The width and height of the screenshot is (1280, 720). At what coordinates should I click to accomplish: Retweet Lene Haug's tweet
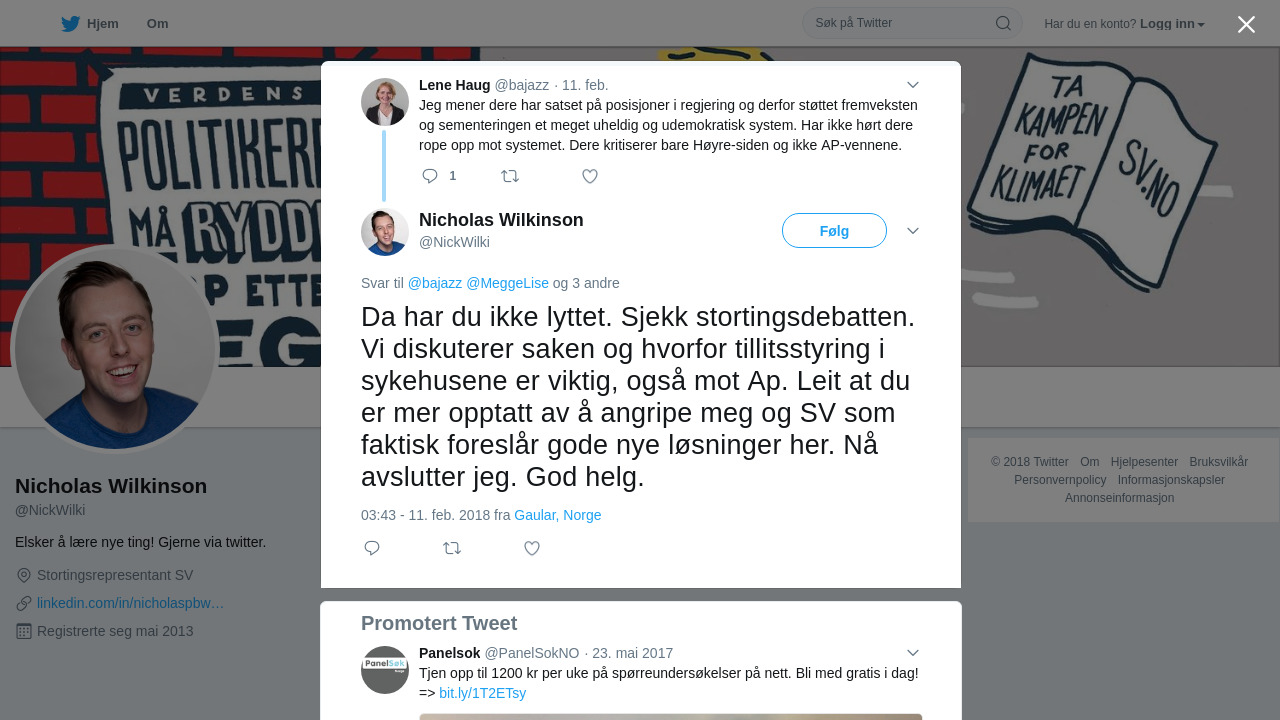(510, 176)
